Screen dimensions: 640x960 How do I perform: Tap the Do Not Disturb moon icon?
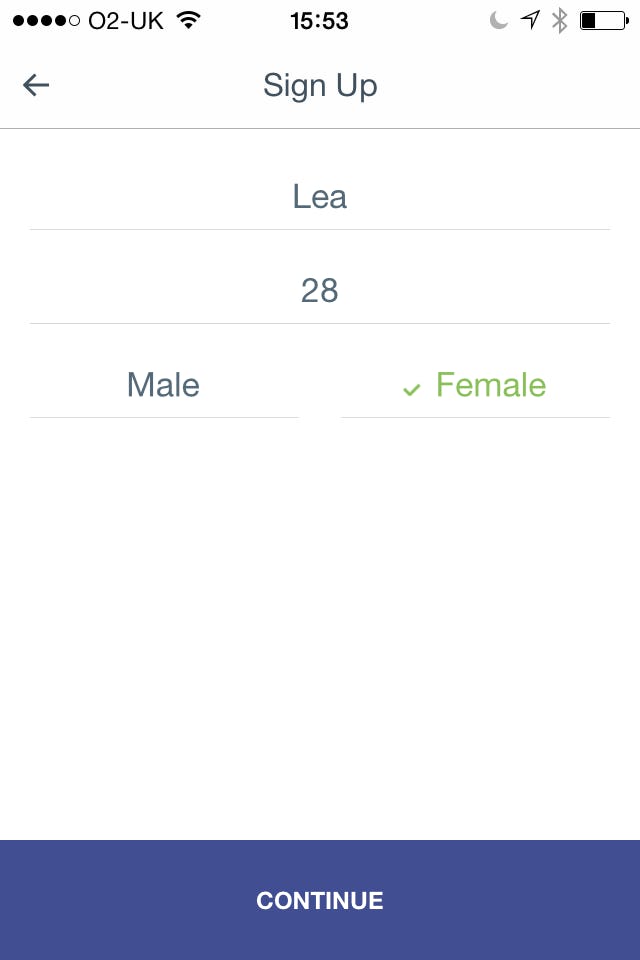click(x=498, y=20)
